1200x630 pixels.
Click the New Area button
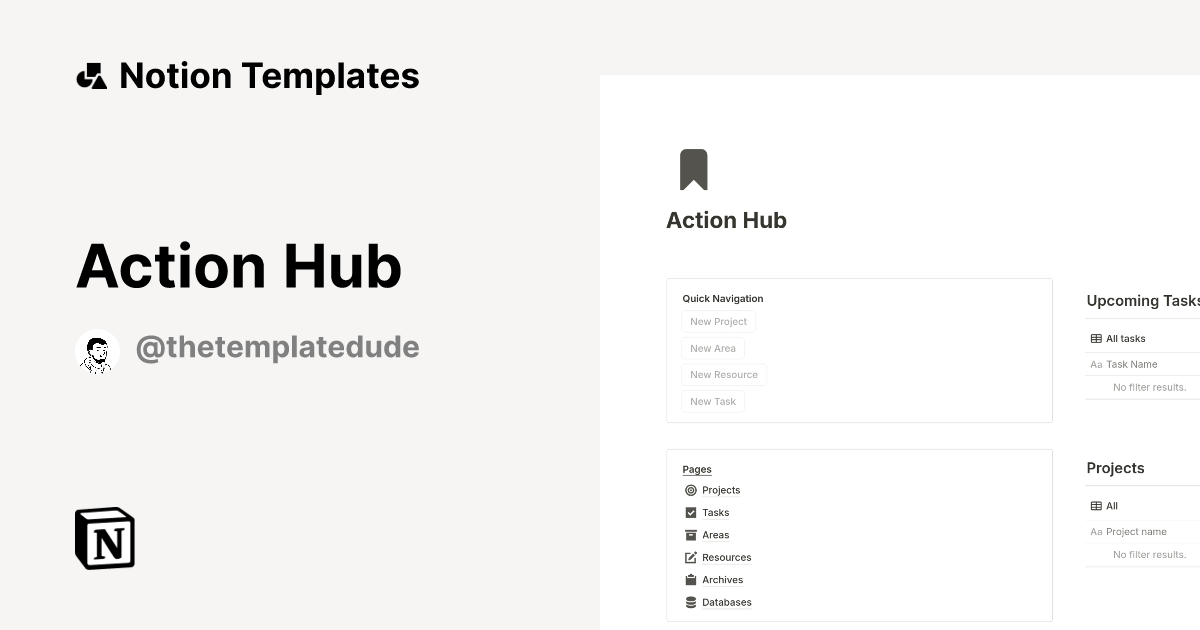[x=713, y=348]
